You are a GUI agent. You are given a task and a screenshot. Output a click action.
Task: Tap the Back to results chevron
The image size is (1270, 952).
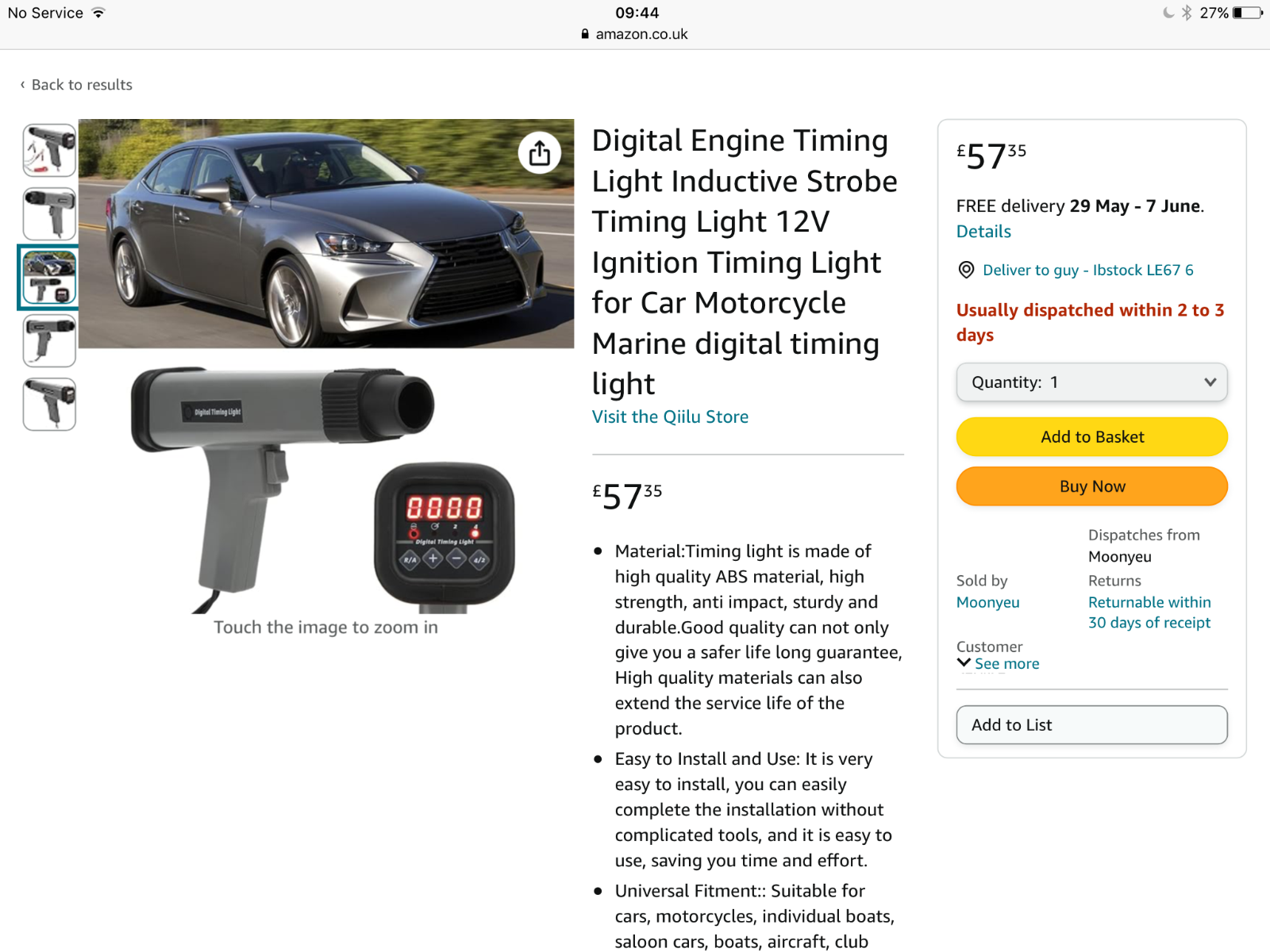click(22, 84)
